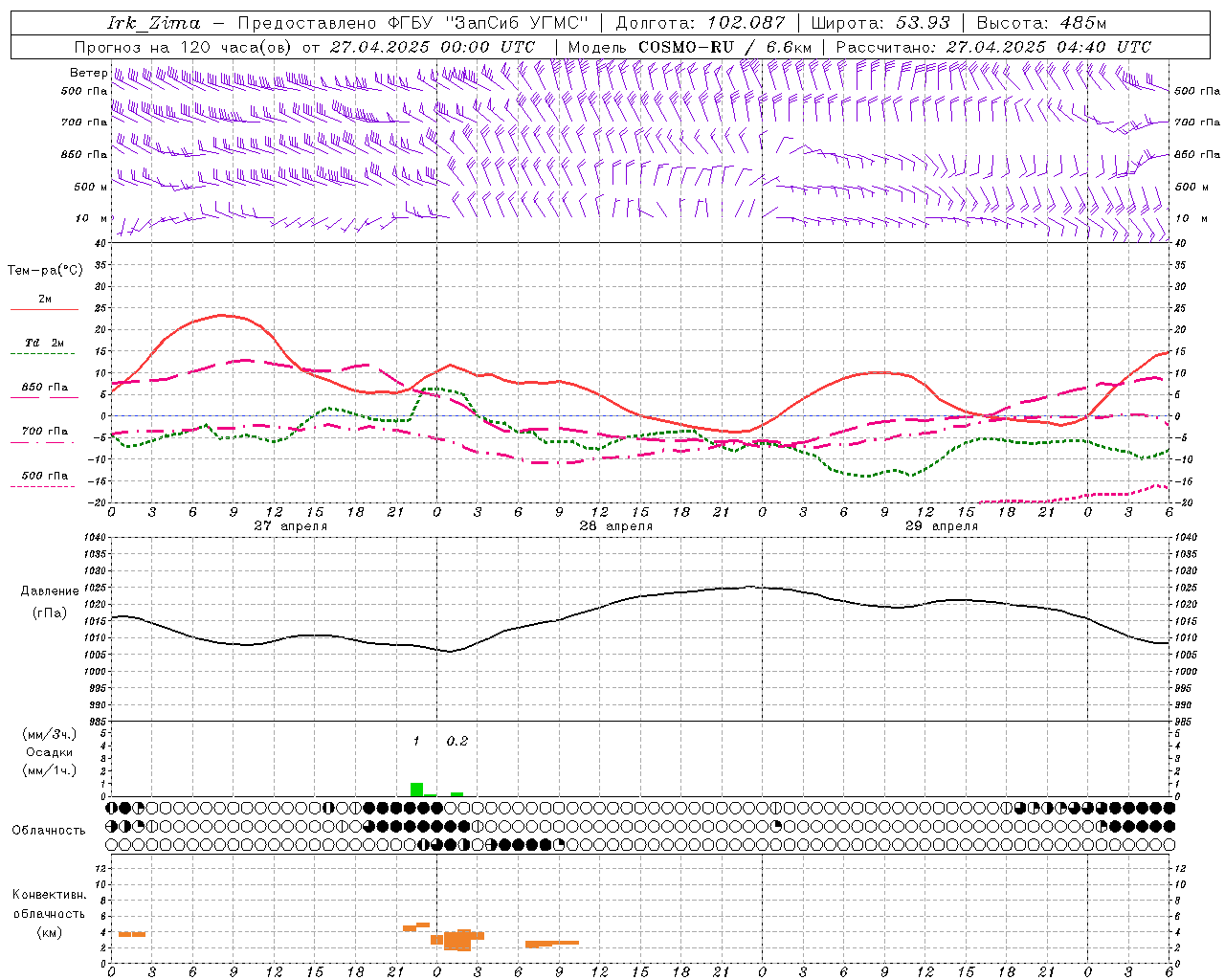Click the "Ветер" wind panel label

[88, 73]
